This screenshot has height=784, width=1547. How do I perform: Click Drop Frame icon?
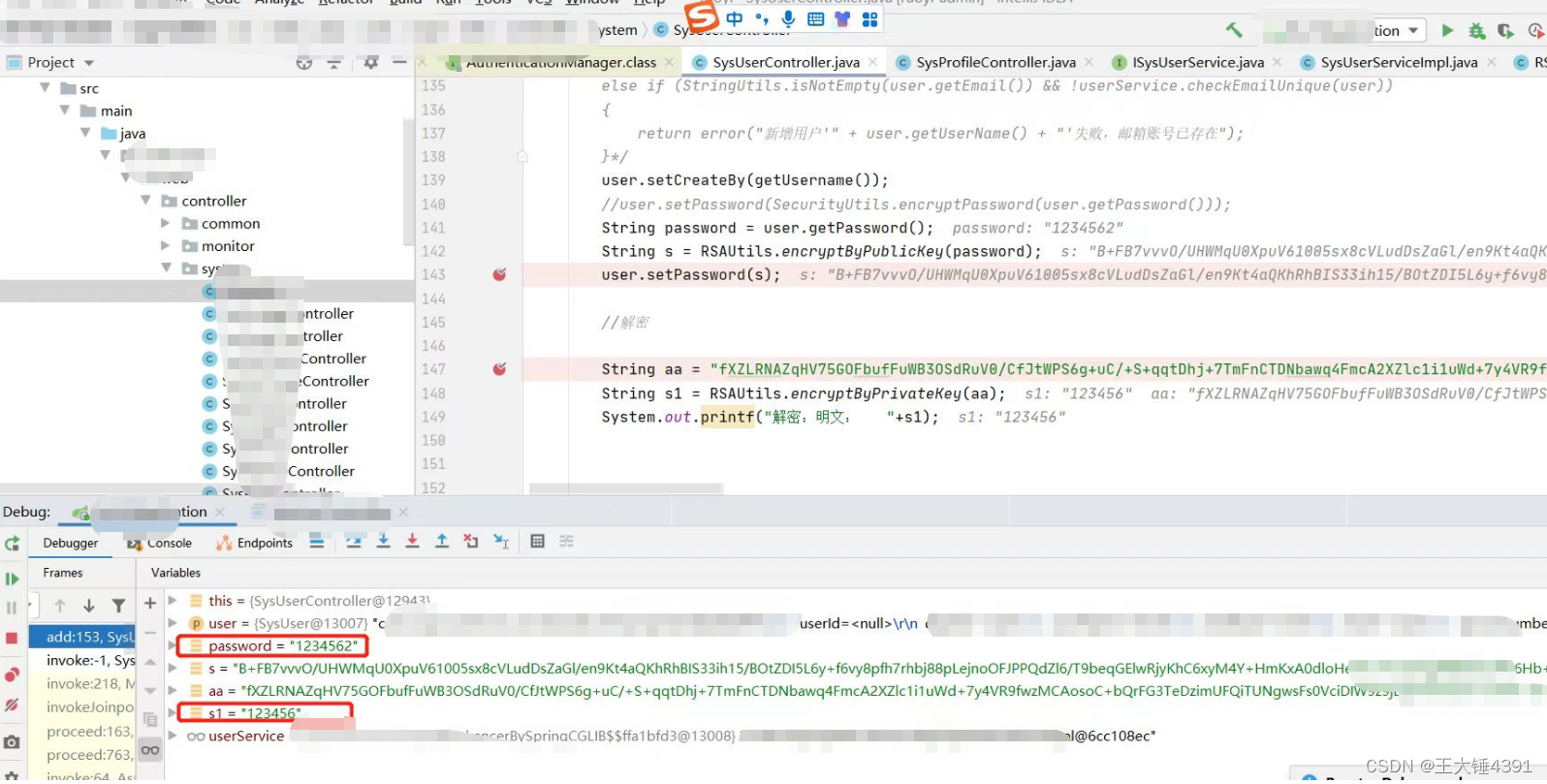click(x=471, y=542)
